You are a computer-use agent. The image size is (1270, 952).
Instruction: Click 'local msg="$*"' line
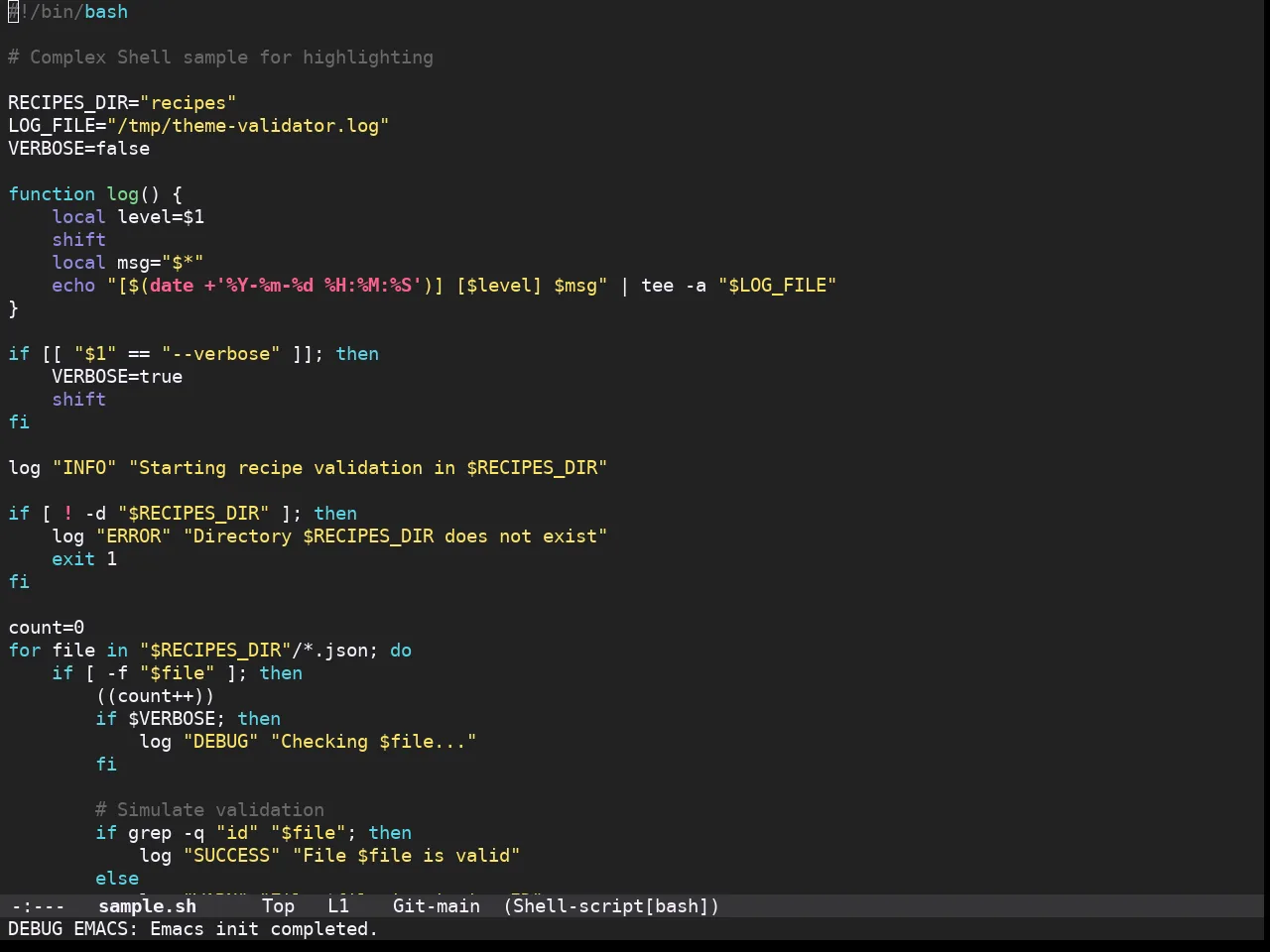tap(128, 263)
